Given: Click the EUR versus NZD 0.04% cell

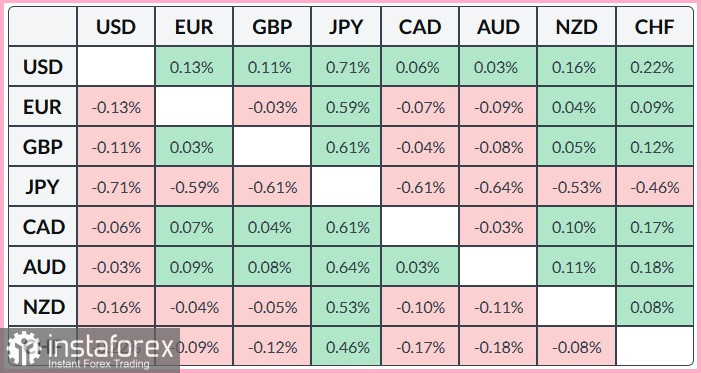Looking at the screenshot, I should click(576, 107).
